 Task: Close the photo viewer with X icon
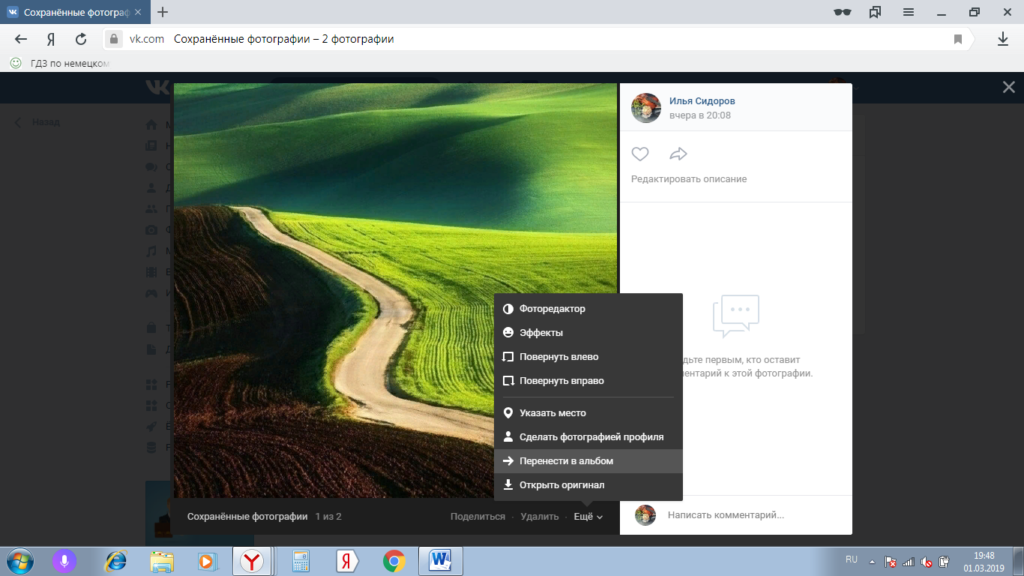(1008, 88)
